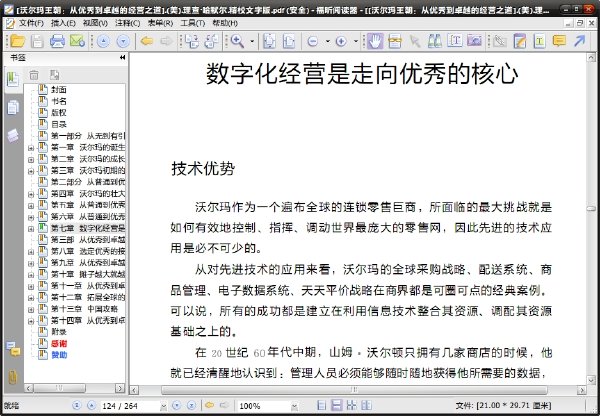Email the document via envelope icon

(77, 41)
